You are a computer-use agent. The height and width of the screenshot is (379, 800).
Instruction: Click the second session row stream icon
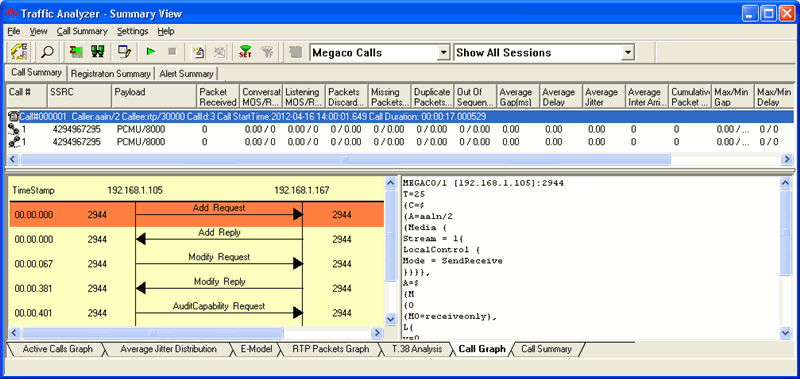click(x=14, y=142)
